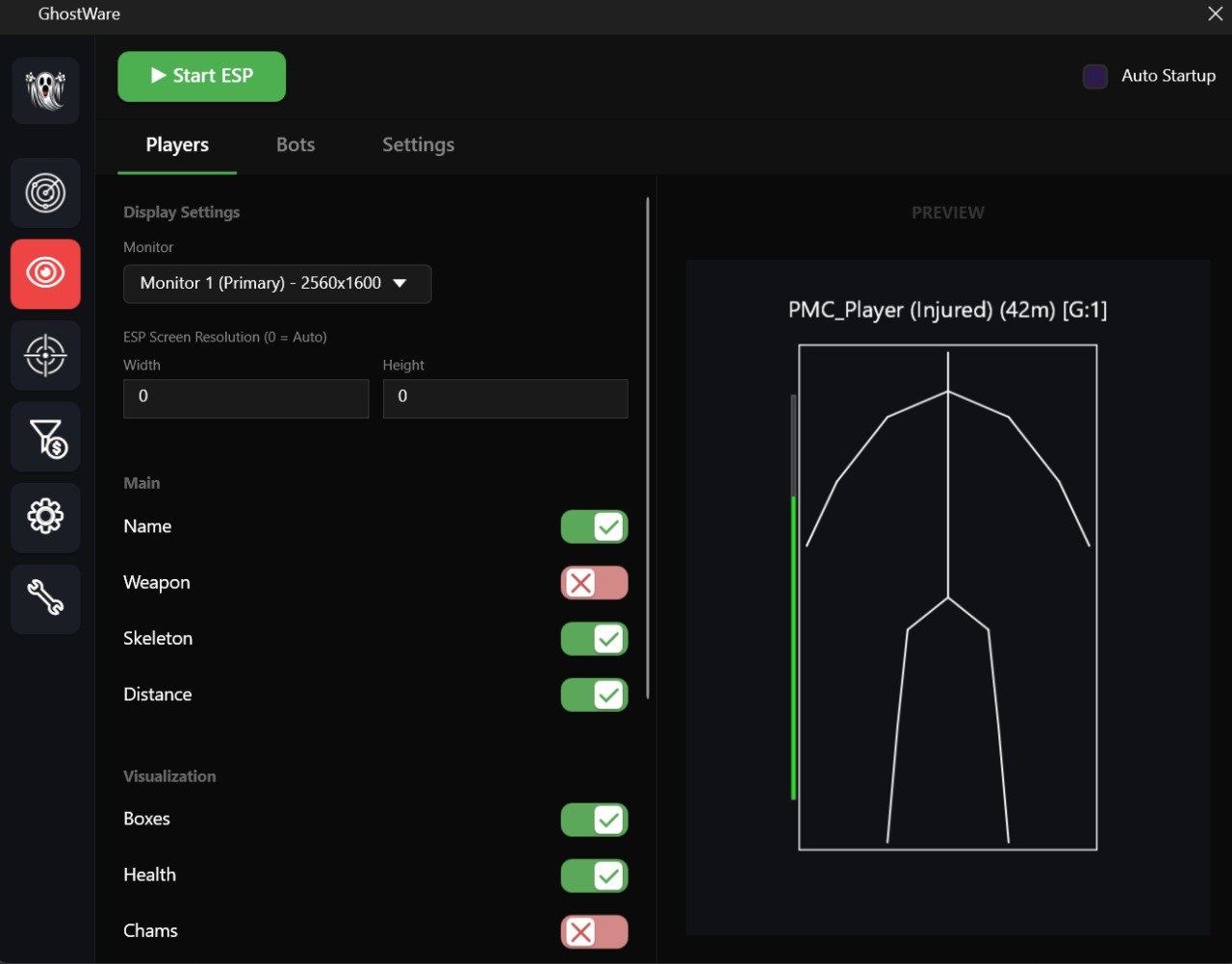This screenshot has width=1232, height=964.
Task: Switch to the Bots tab
Action: coord(295,145)
